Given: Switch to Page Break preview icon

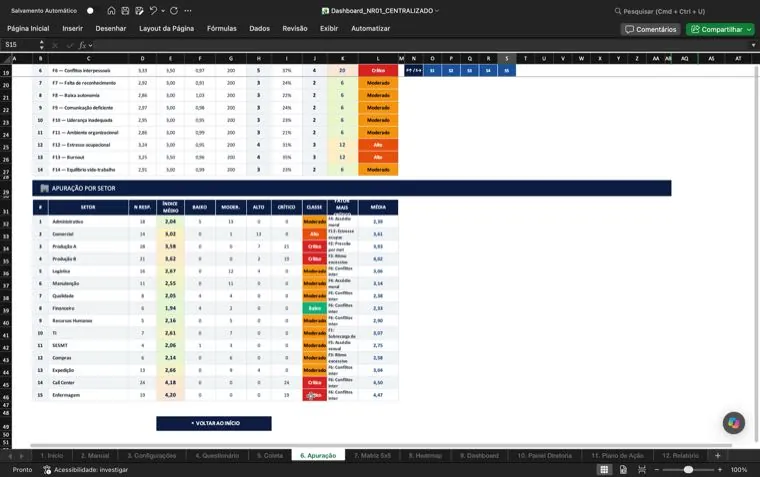Looking at the screenshot, I should pyautogui.click(x=642, y=470).
